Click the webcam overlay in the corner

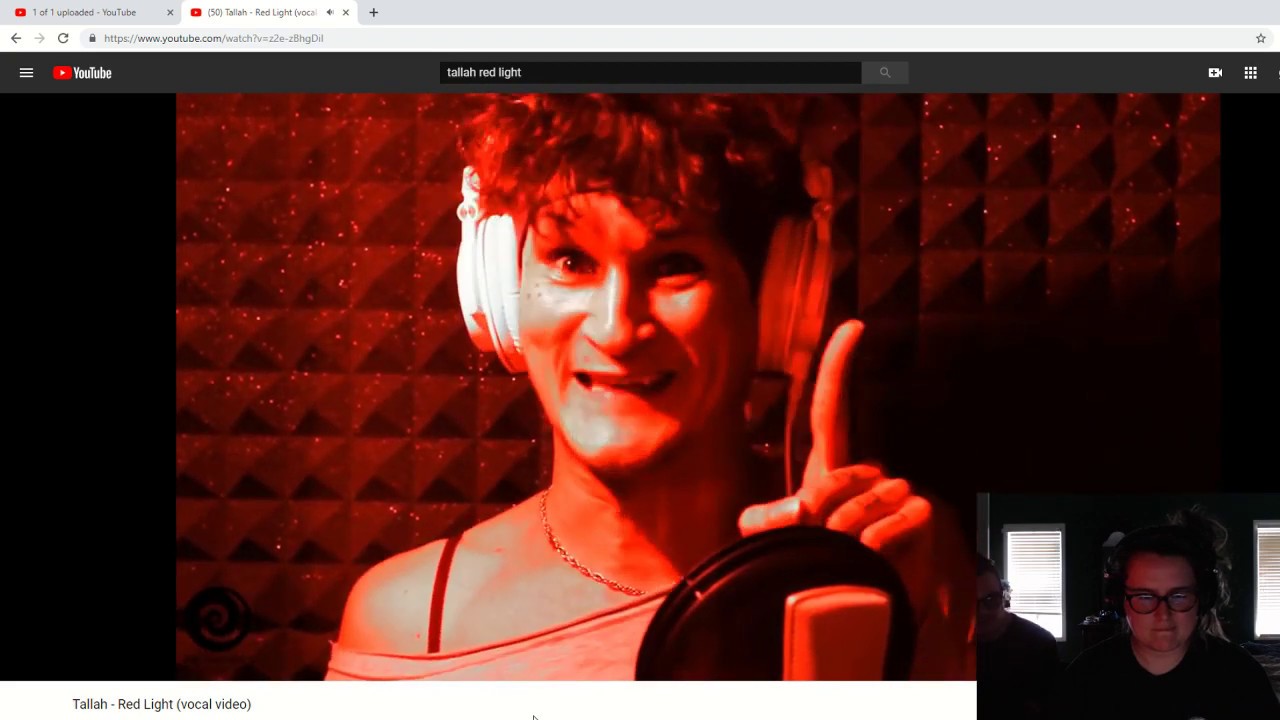tap(1128, 606)
